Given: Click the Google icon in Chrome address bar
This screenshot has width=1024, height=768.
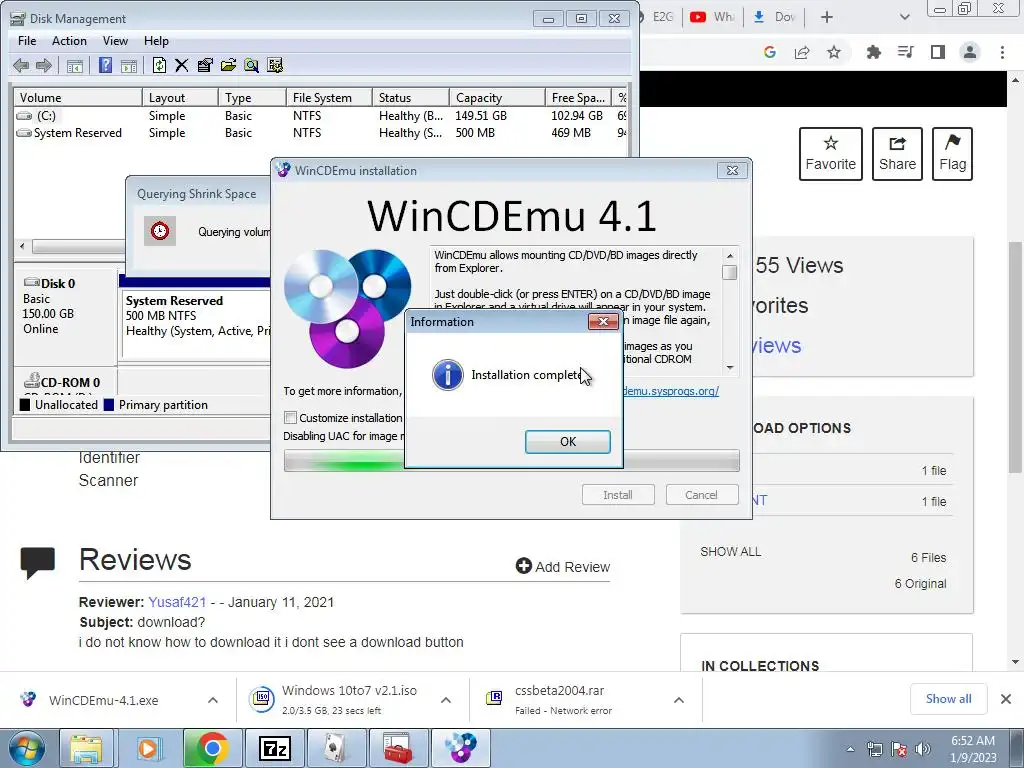Looking at the screenshot, I should [770, 52].
